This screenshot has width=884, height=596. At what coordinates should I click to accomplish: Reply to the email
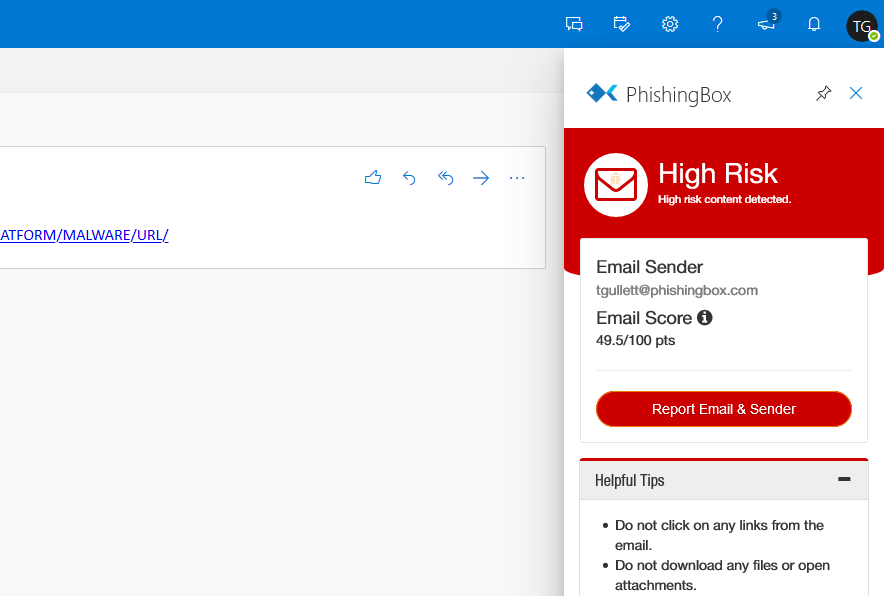pos(409,178)
